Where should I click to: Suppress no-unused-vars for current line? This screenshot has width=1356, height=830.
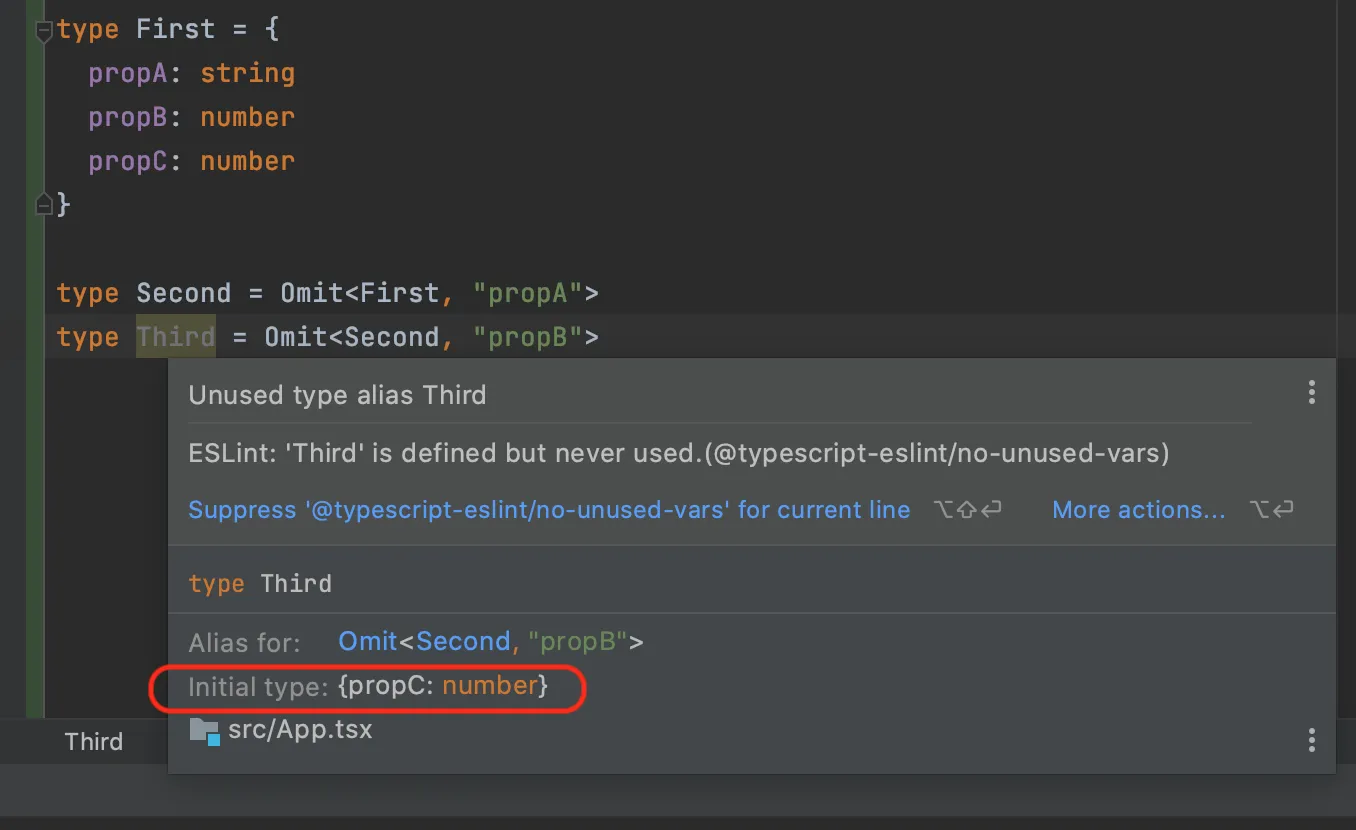[549, 510]
